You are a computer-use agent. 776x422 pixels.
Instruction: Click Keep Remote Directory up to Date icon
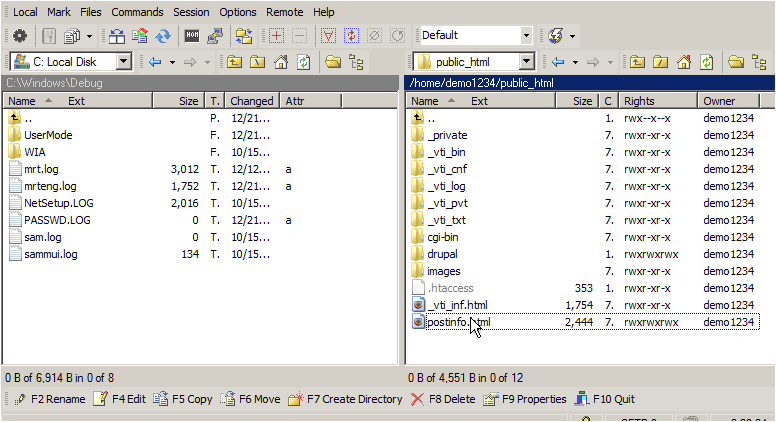163,36
